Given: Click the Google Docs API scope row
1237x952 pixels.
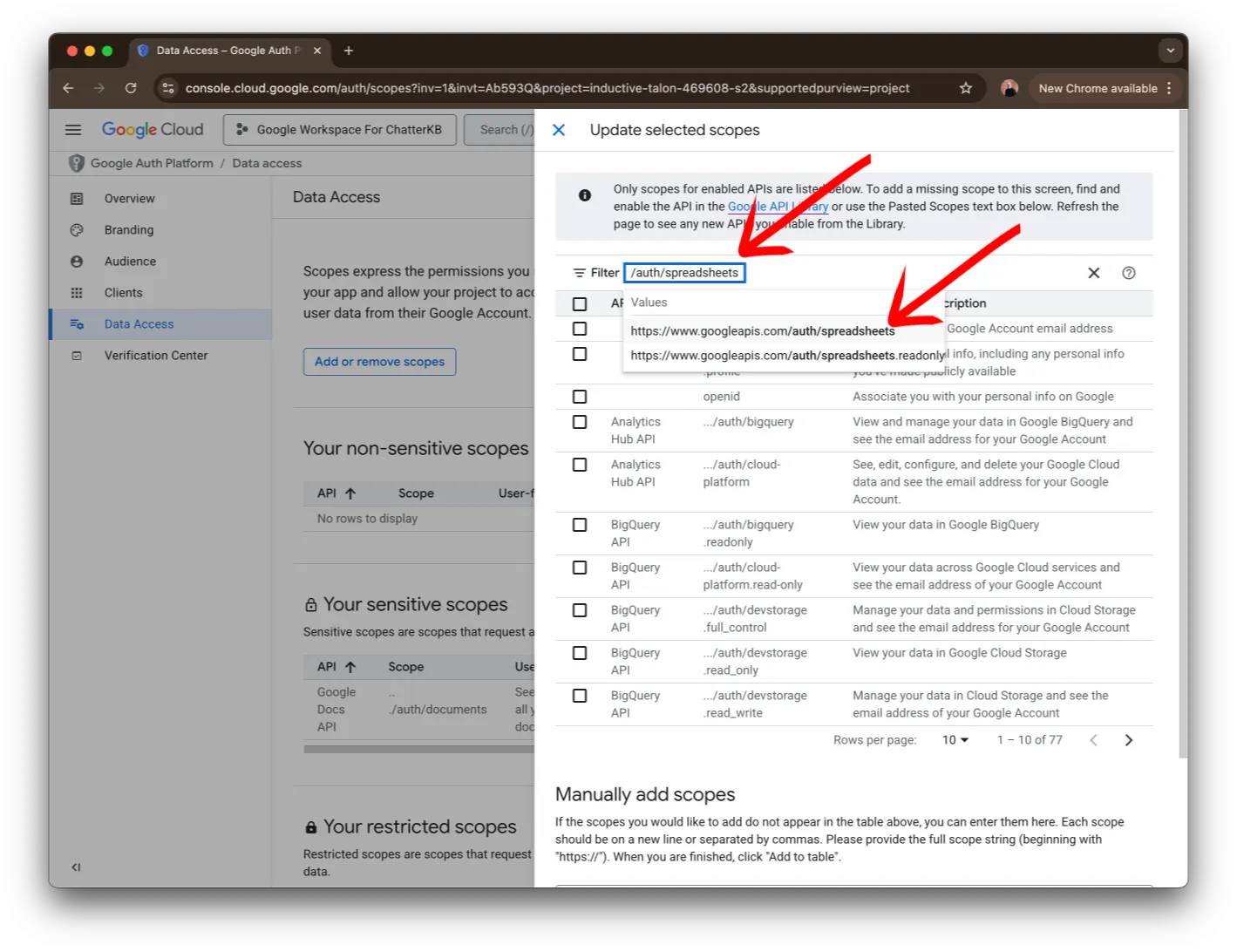Looking at the screenshot, I should coord(419,710).
